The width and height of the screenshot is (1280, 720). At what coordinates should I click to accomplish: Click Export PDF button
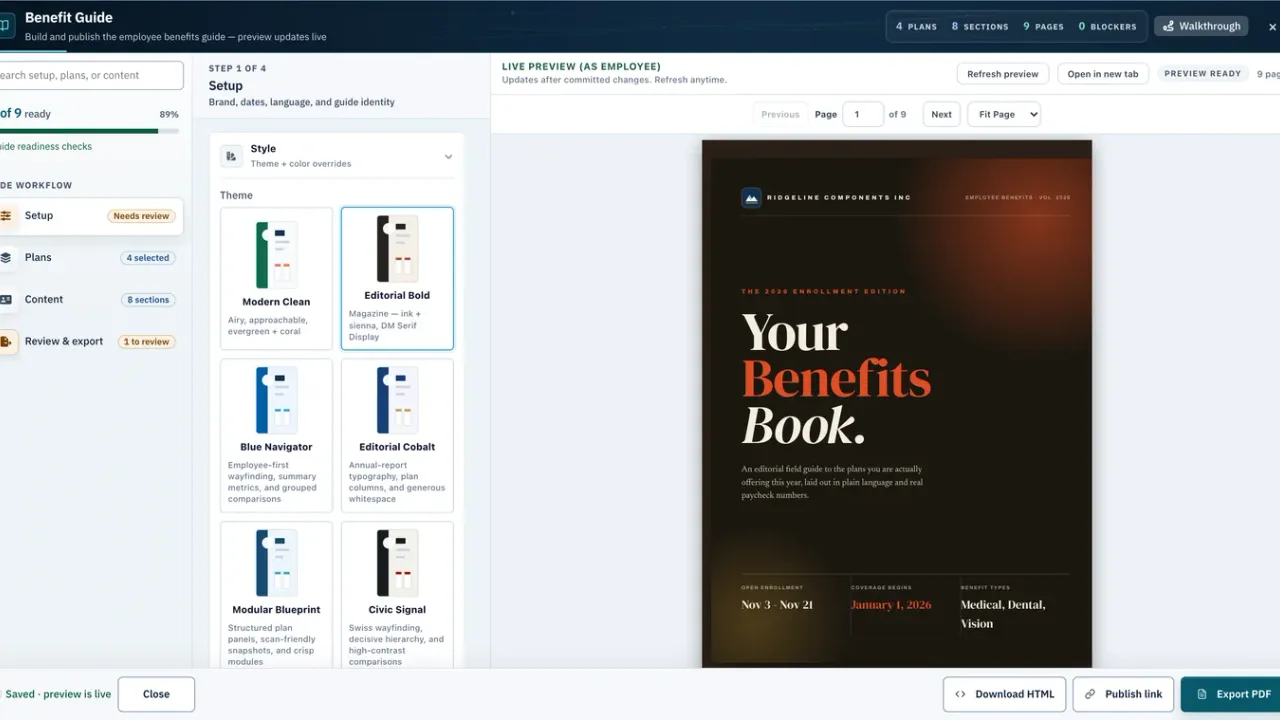pyautogui.click(x=1230, y=694)
